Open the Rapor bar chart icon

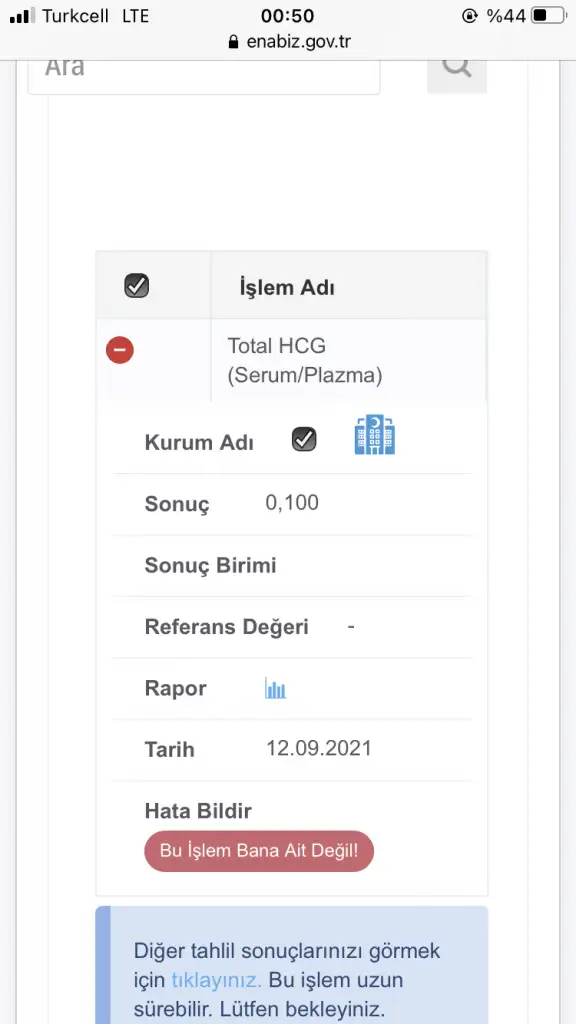(276, 688)
